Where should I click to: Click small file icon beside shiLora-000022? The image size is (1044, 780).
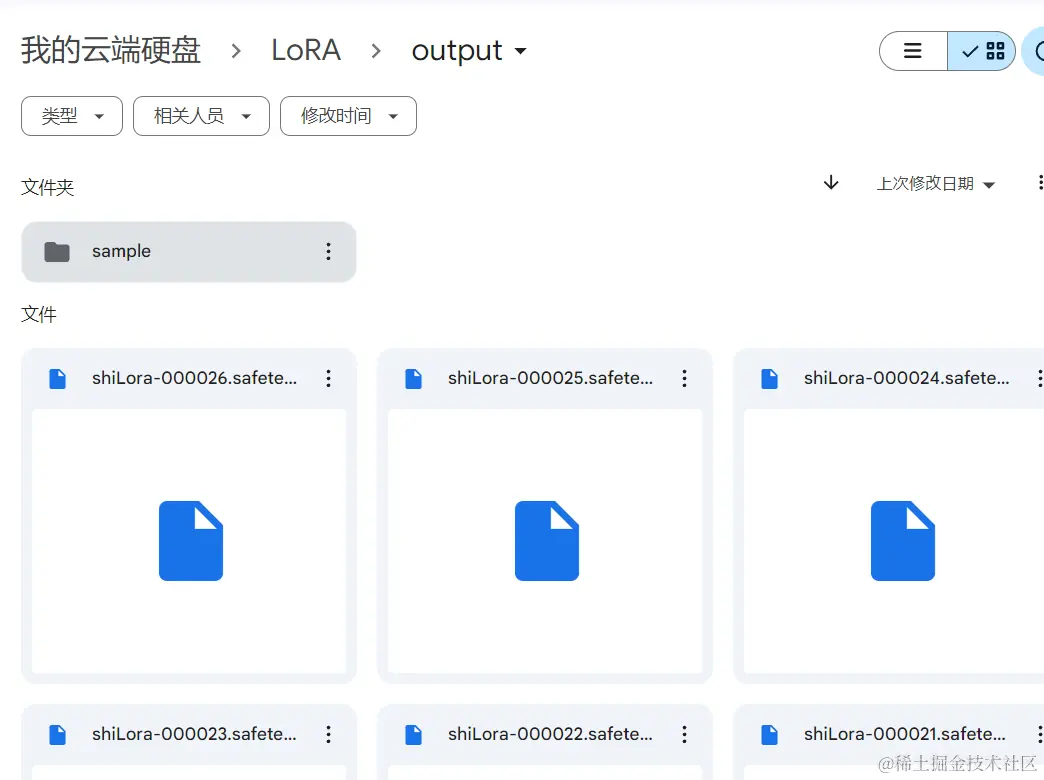(413, 735)
